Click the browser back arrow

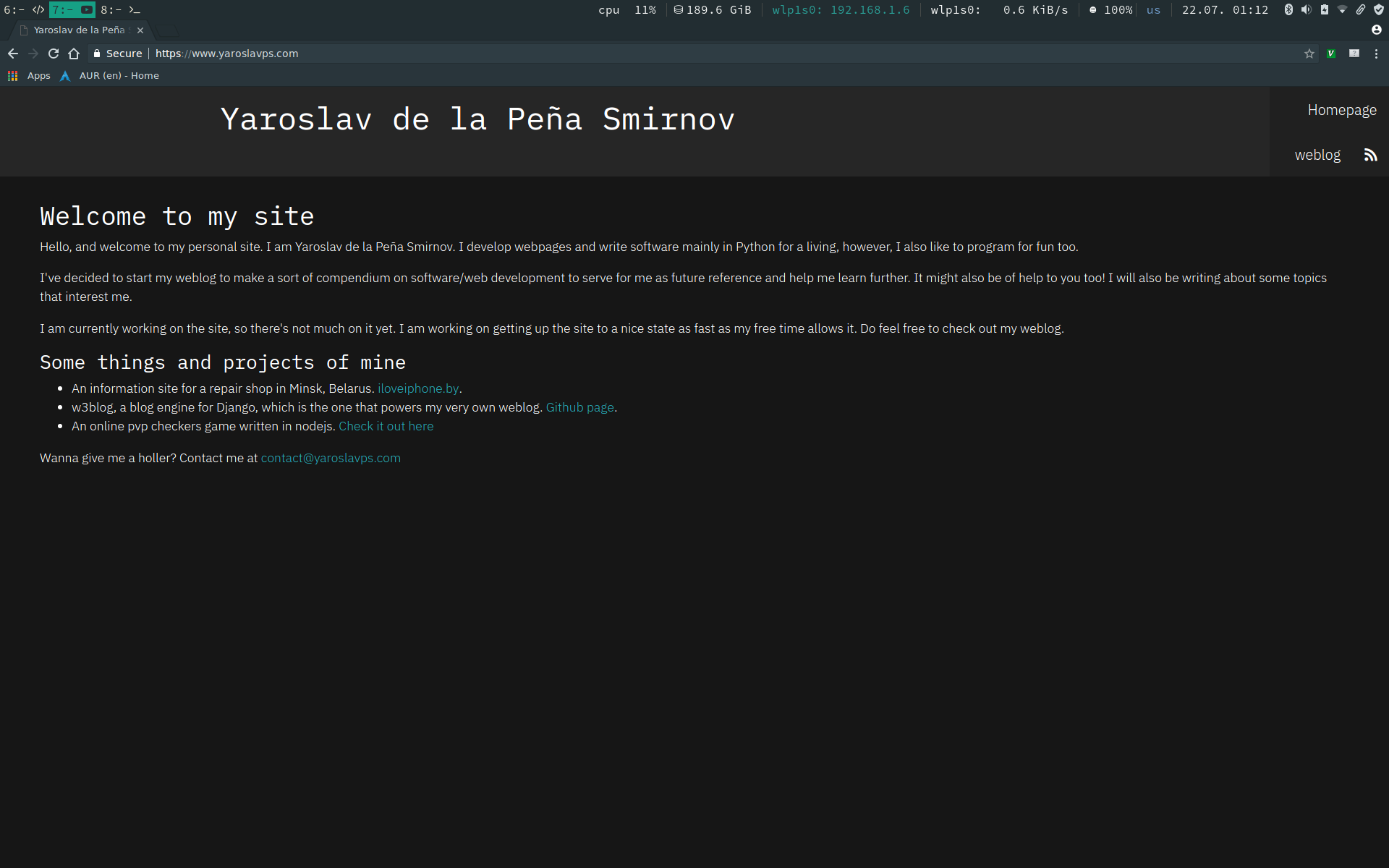[13, 54]
